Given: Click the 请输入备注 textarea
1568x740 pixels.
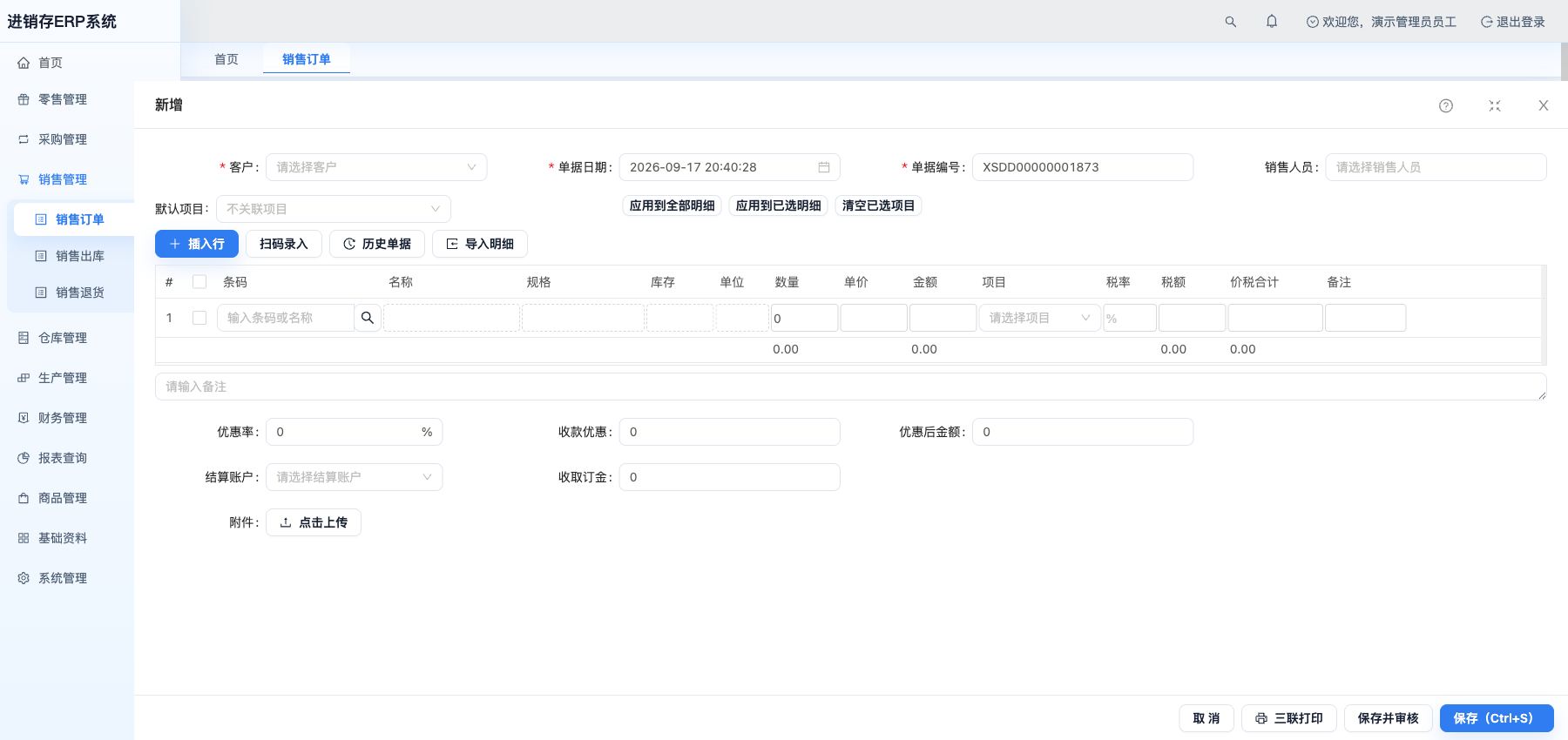Looking at the screenshot, I should tap(851, 387).
